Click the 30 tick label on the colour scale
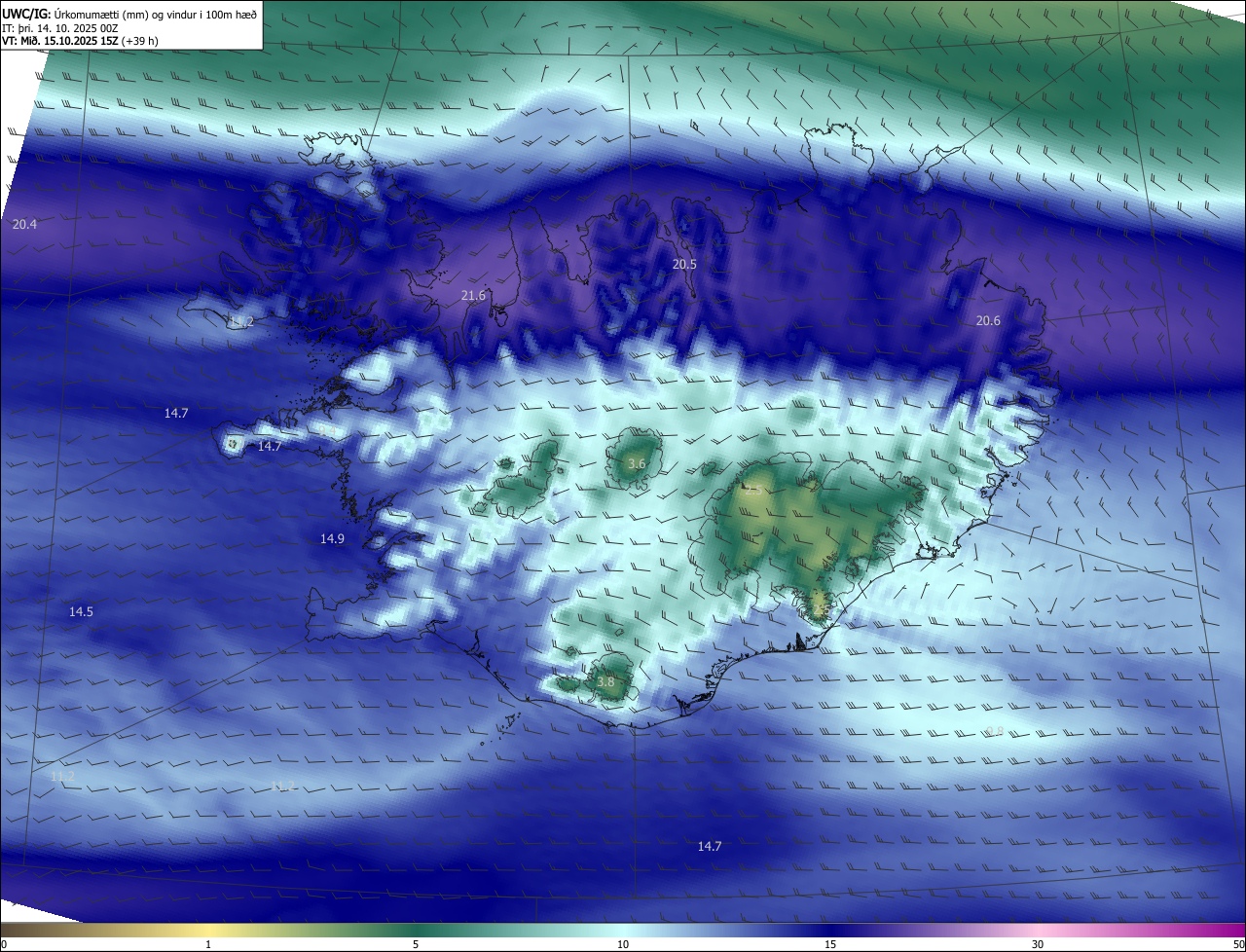Image resolution: width=1246 pixels, height=952 pixels. coord(1038,944)
